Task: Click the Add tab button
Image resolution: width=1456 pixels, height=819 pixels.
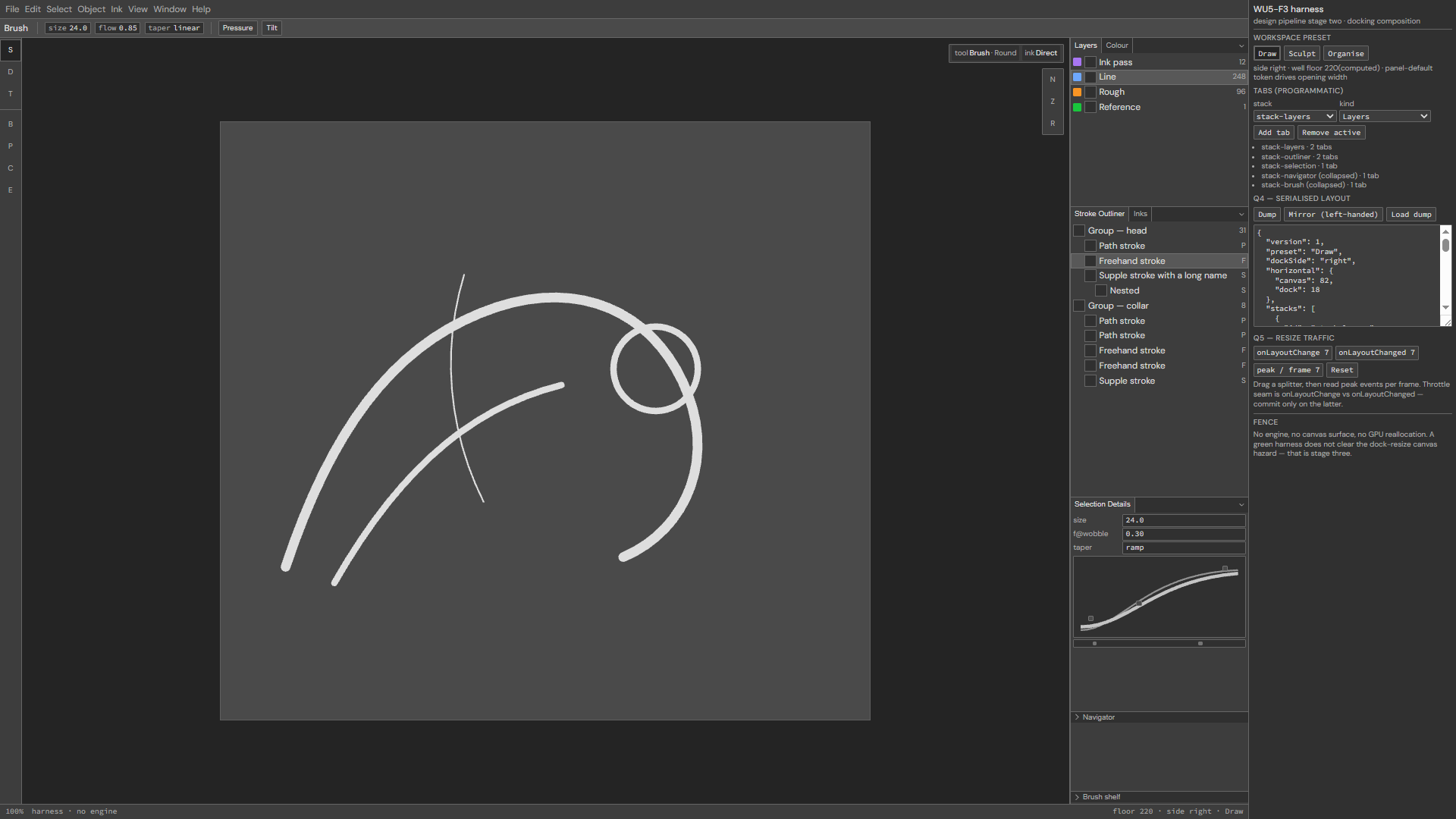Action: tap(1274, 133)
